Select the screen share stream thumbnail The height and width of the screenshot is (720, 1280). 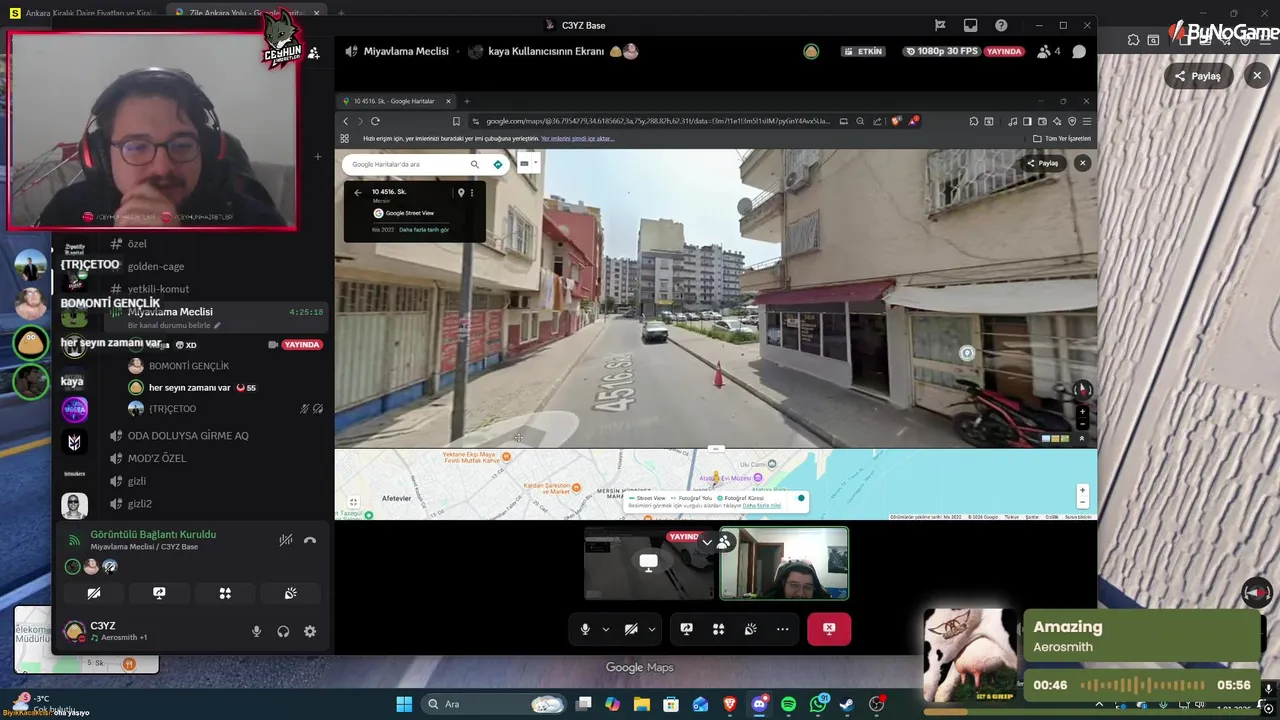coord(650,564)
